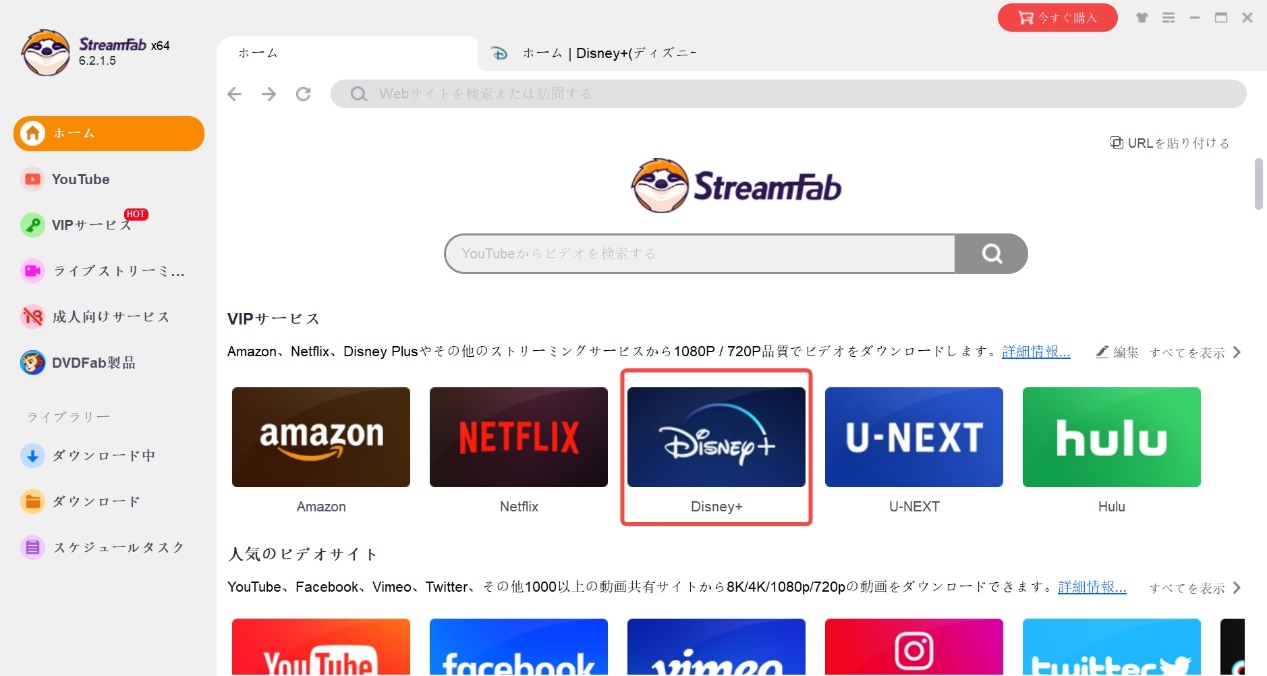Click the address bar search field

point(788,94)
